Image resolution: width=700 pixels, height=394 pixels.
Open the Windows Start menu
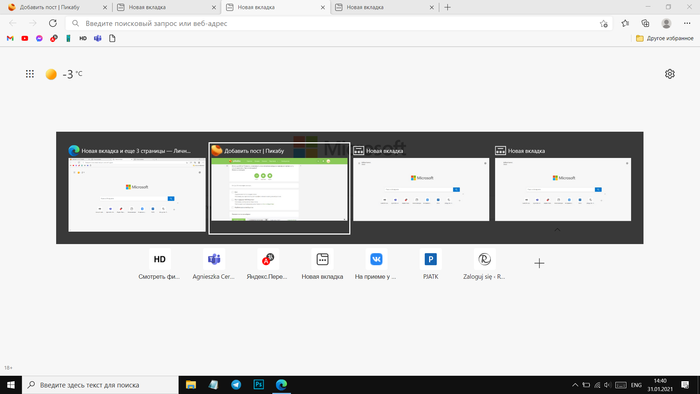pos(11,385)
